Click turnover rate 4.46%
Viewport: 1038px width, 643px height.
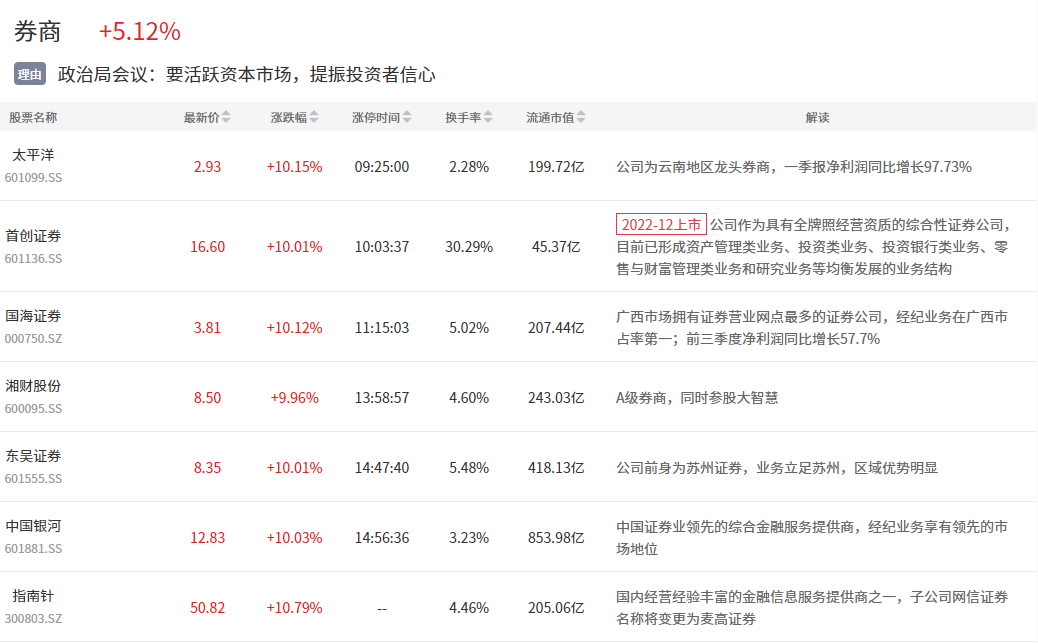[469, 608]
